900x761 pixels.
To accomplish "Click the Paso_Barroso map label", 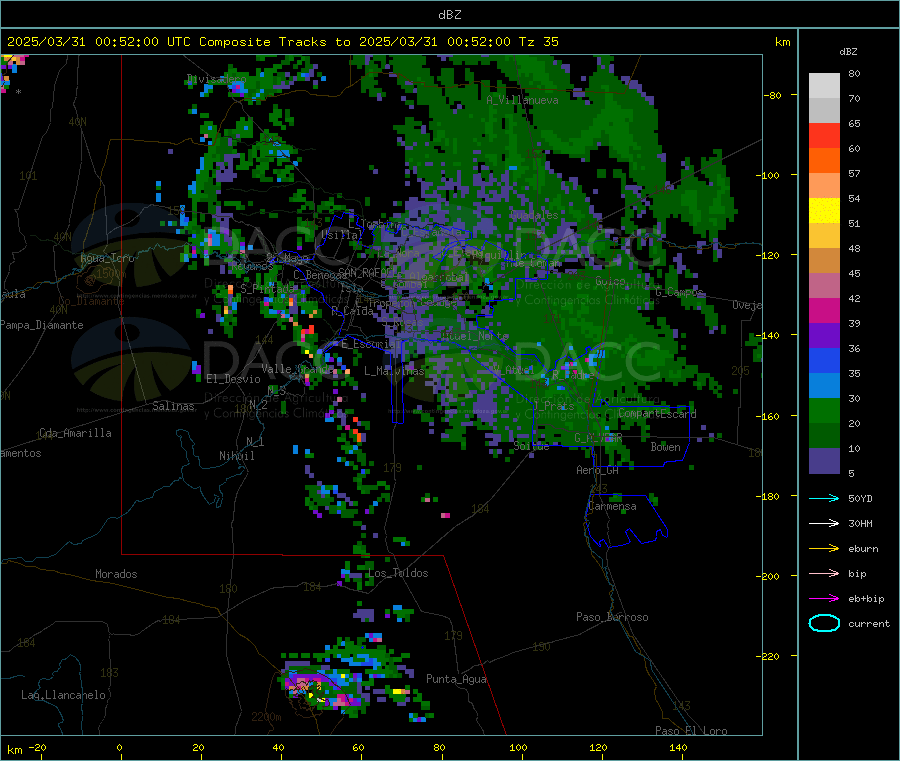I will 612,618.
